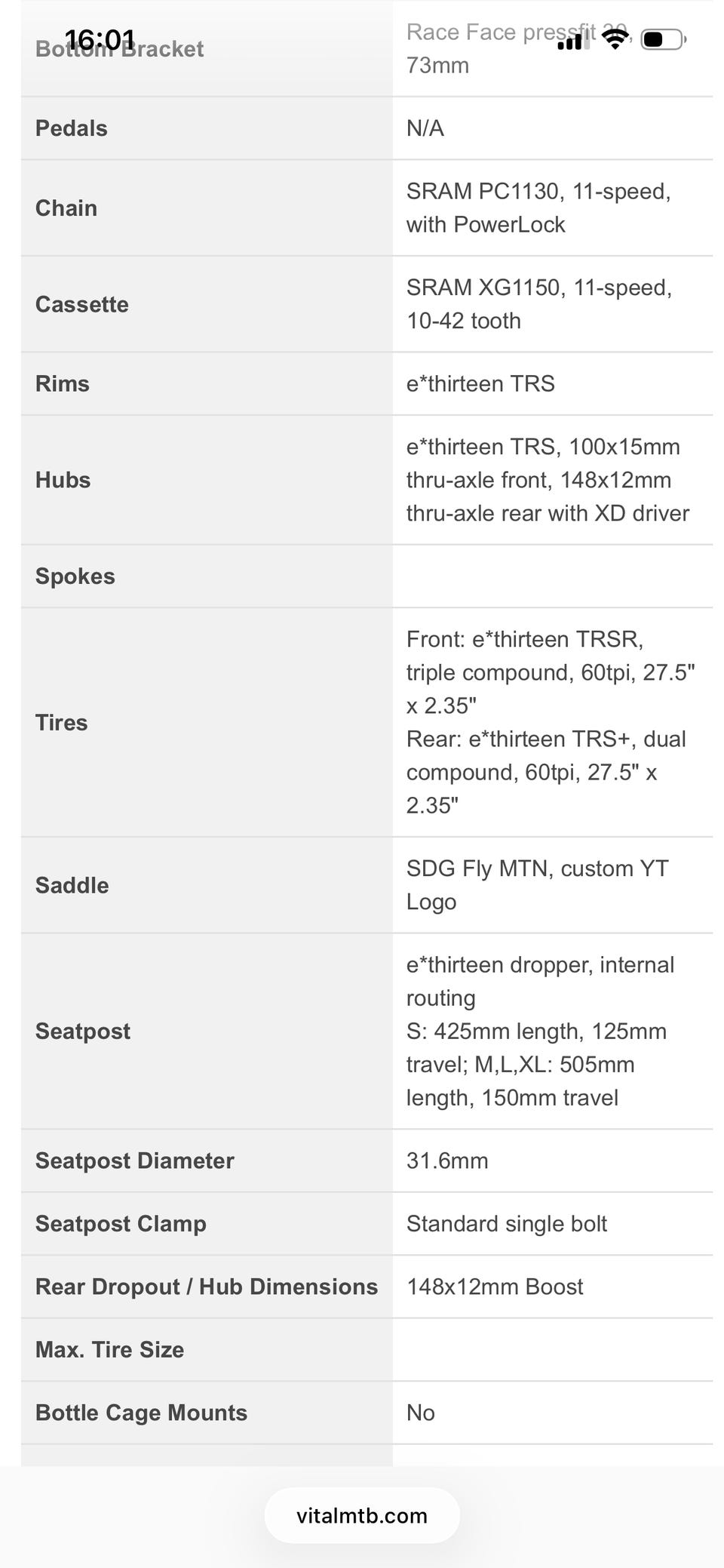Select the e*thirteen TRS rims value

click(x=480, y=383)
